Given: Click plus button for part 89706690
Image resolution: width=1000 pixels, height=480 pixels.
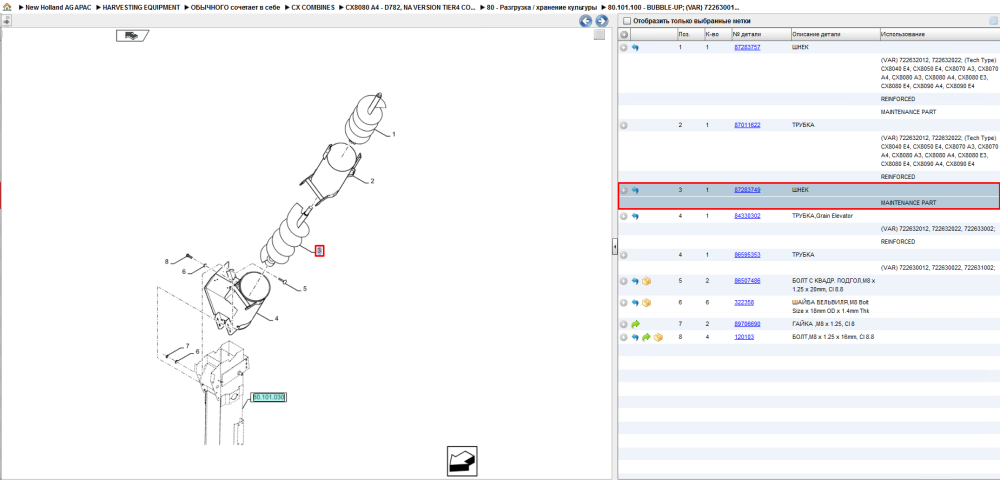Looking at the screenshot, I should [x=624, y=324].
